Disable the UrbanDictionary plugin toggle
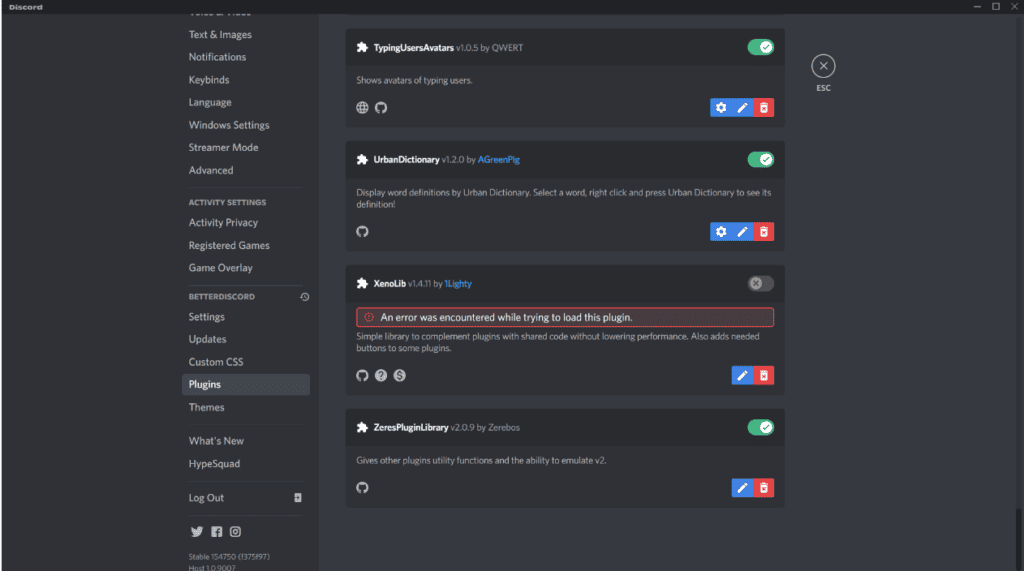Viewport: 1024px width, 571px height. coord(761,159)
